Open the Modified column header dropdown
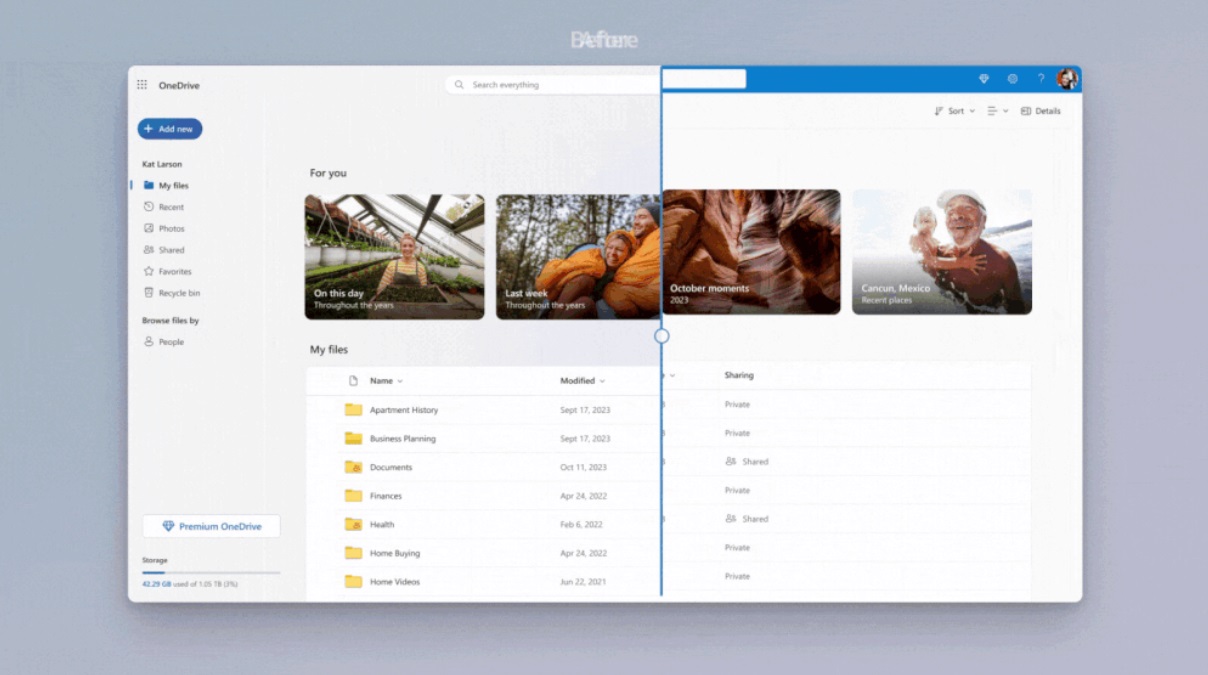The image size is (1208, 675). click(583, 381)
